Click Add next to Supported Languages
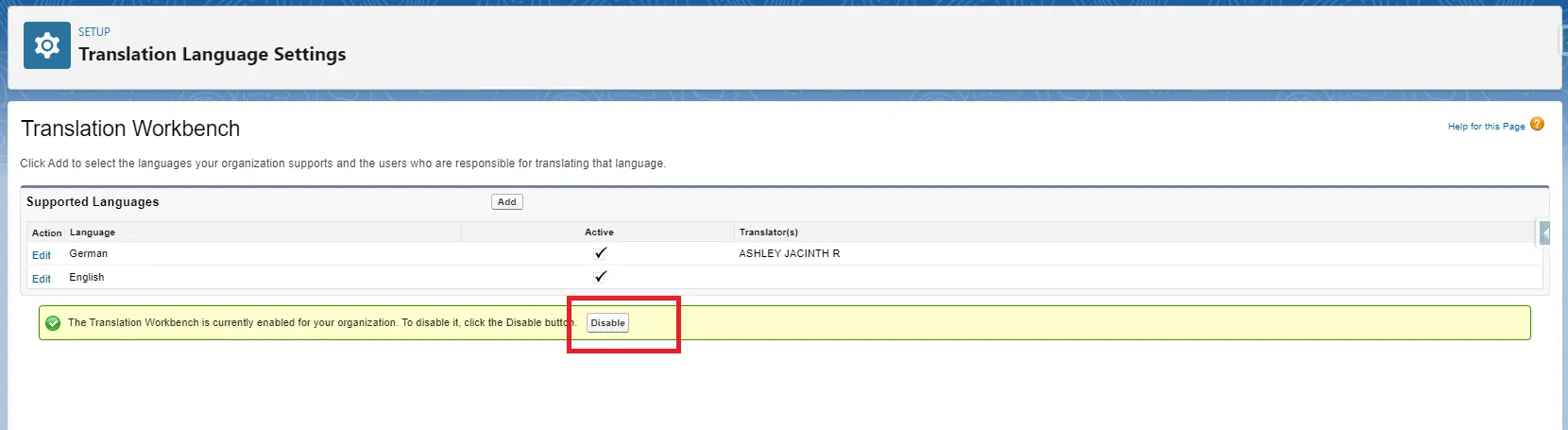This screenshot has width=1568, height=430. (507, 202)
